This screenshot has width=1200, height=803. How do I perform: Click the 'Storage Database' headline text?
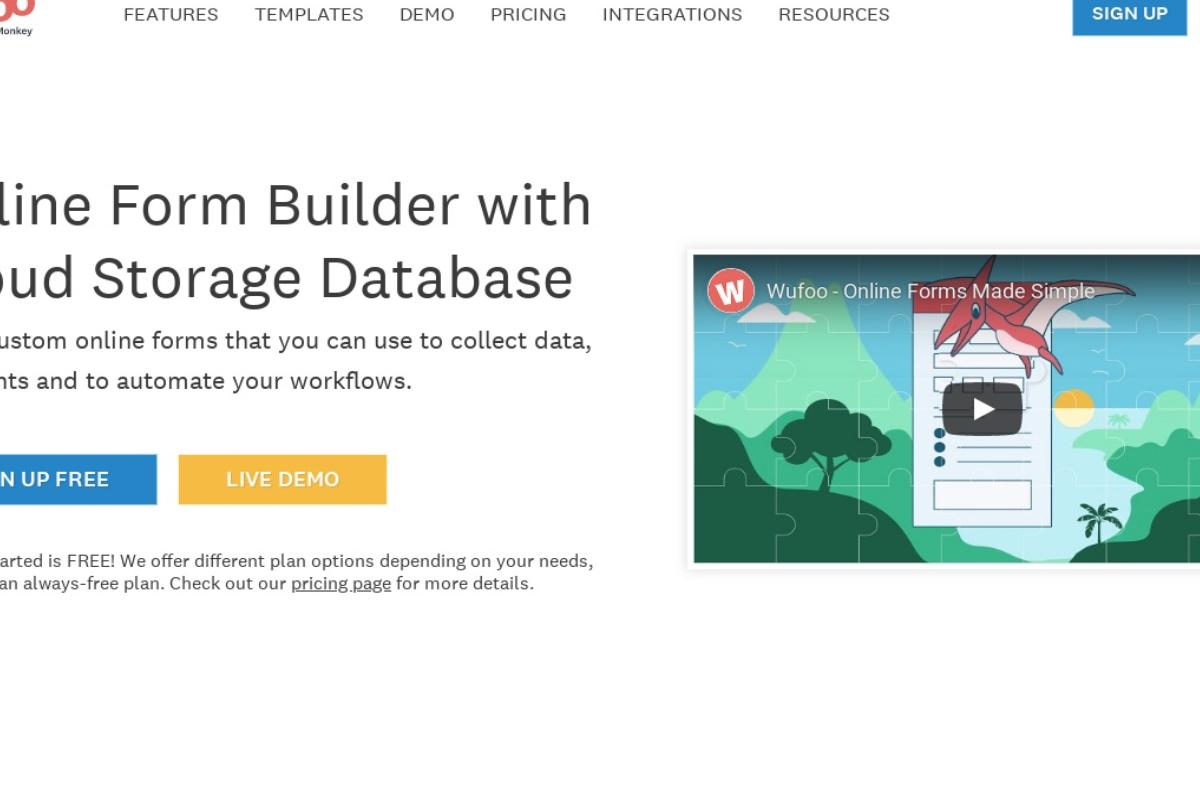click(332, 277)
